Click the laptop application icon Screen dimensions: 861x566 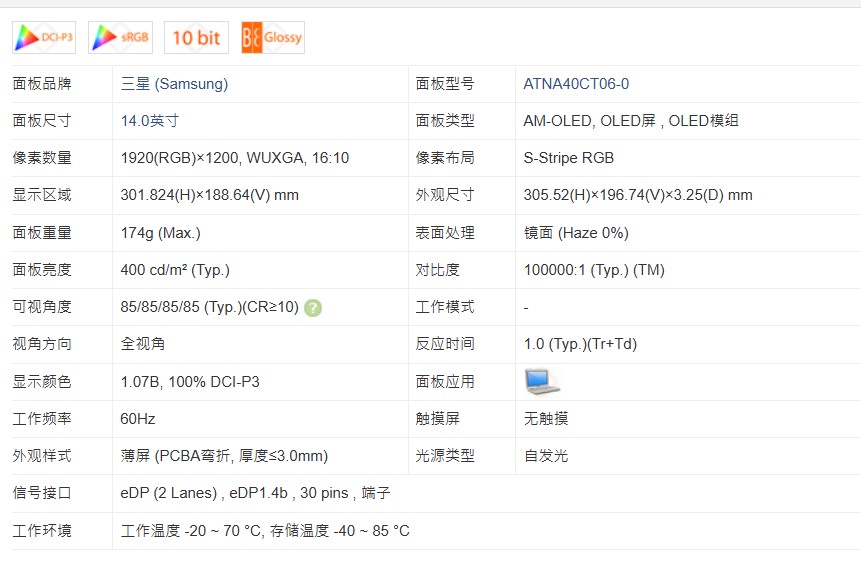[x=541, y=382]
